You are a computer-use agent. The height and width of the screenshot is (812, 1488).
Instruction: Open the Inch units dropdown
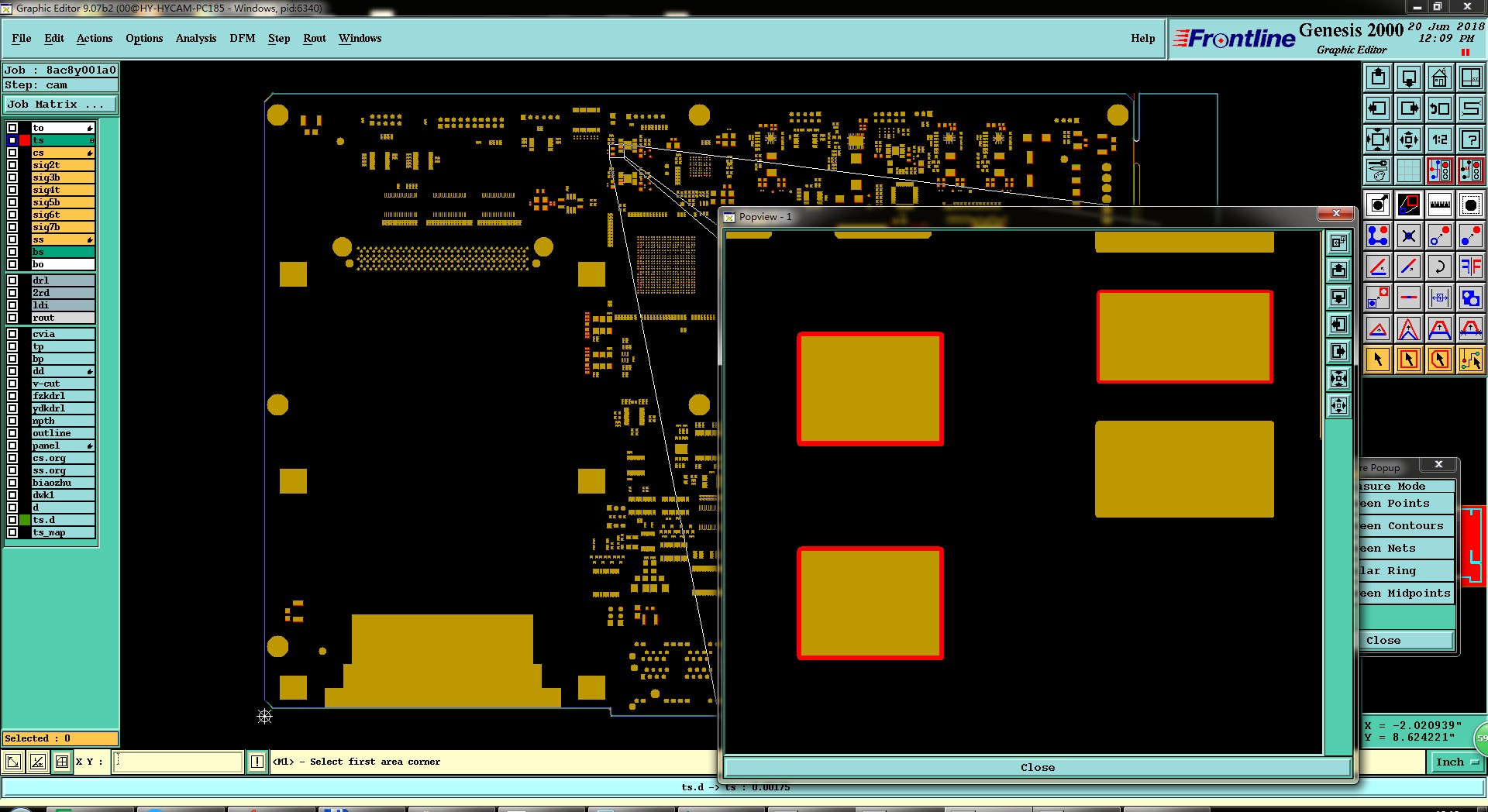(x=1456, y=762)
